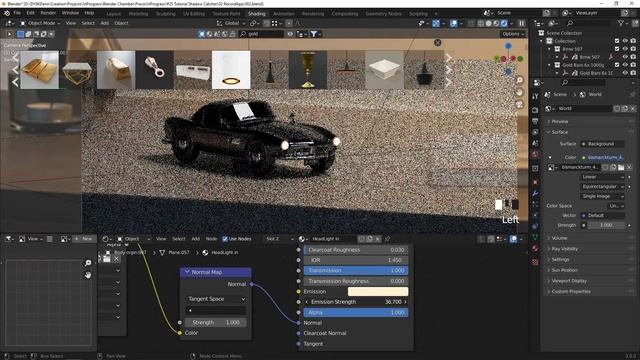Screen dimensions: 640x360
Task: Open the World properties tab icon
Action: [535, 154]
